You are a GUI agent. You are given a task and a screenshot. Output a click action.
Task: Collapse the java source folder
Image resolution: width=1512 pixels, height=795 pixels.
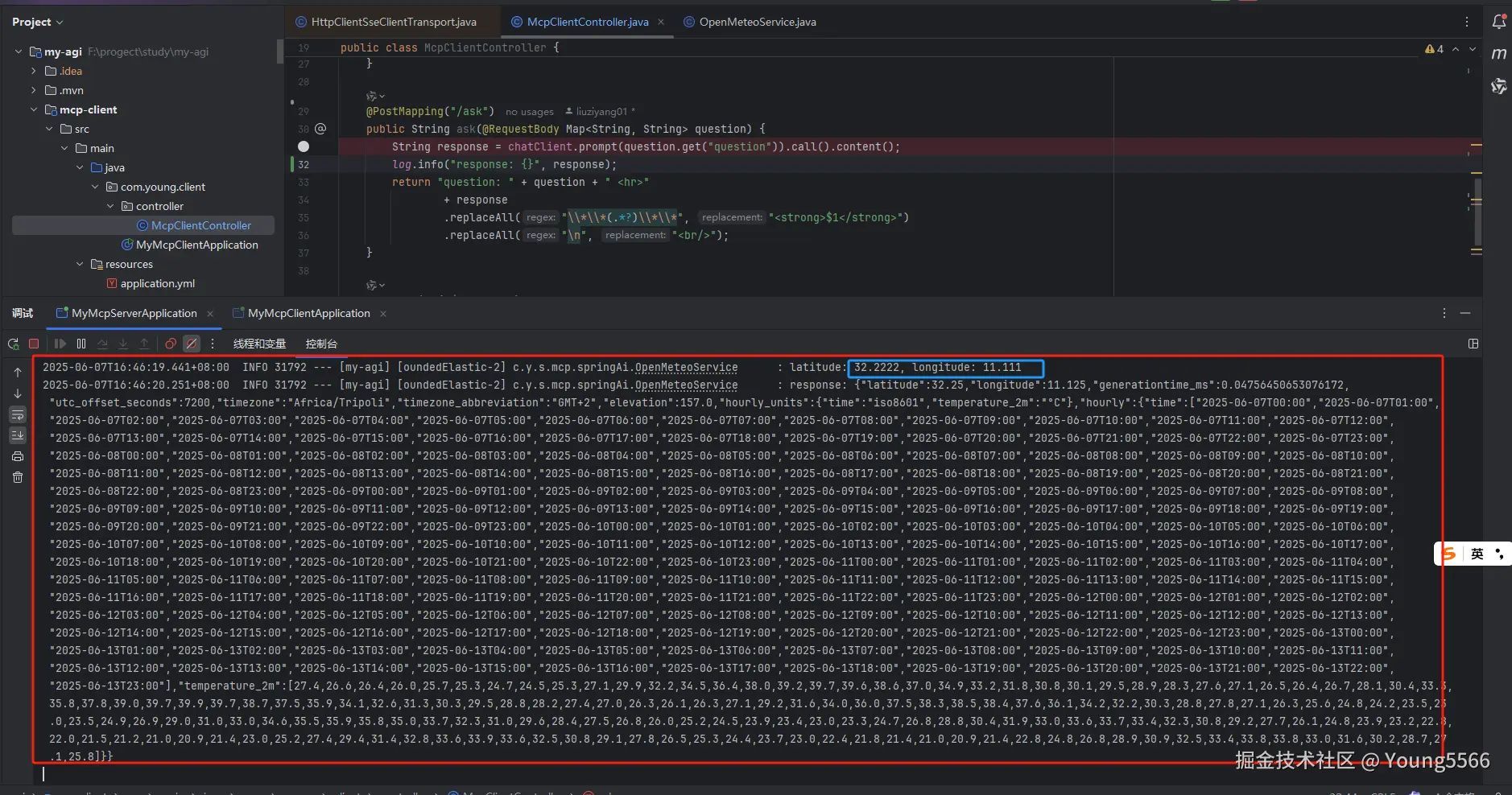tap(80, 167)
